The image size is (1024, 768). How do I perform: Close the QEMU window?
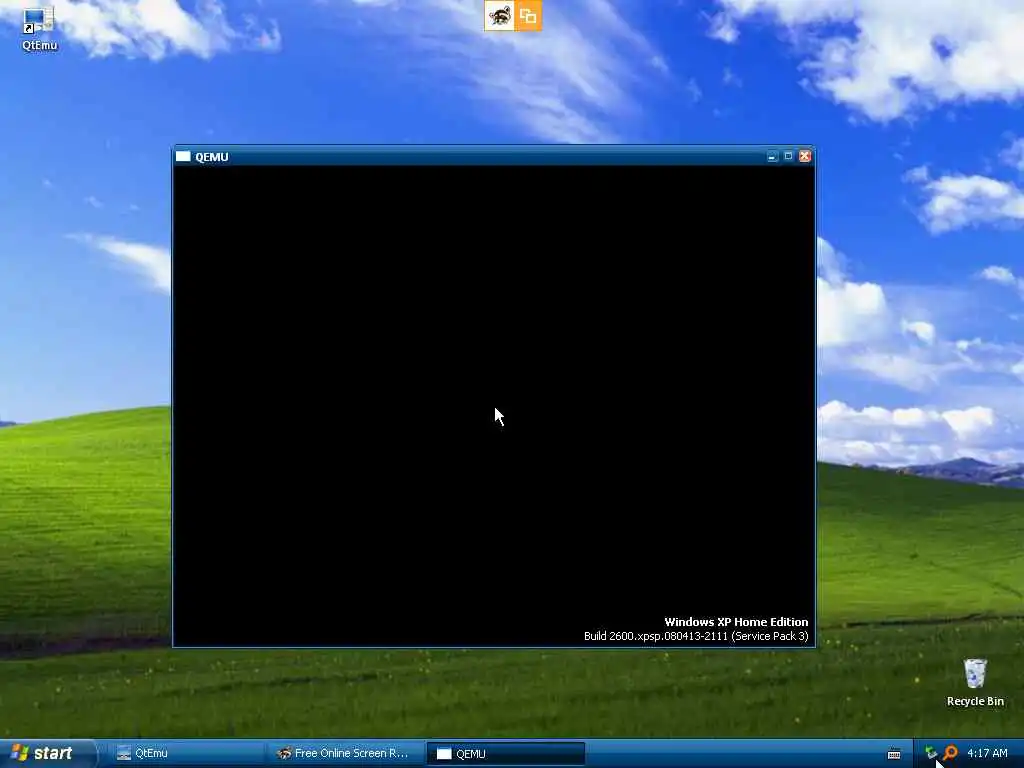click(805, 156)
